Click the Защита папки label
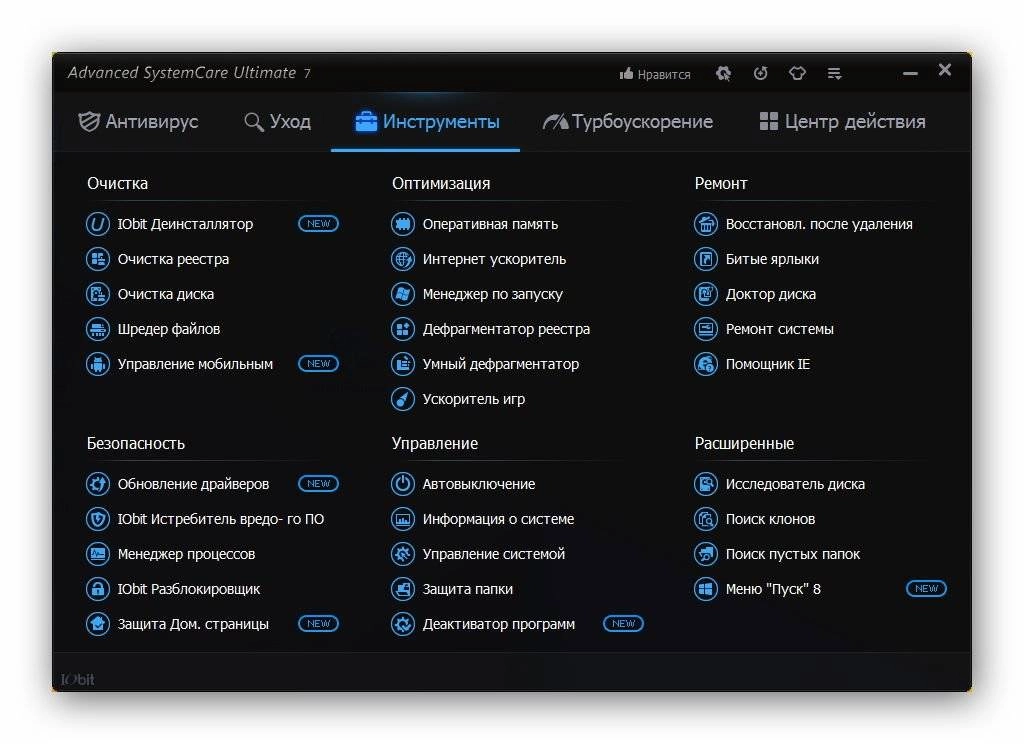 468,589
